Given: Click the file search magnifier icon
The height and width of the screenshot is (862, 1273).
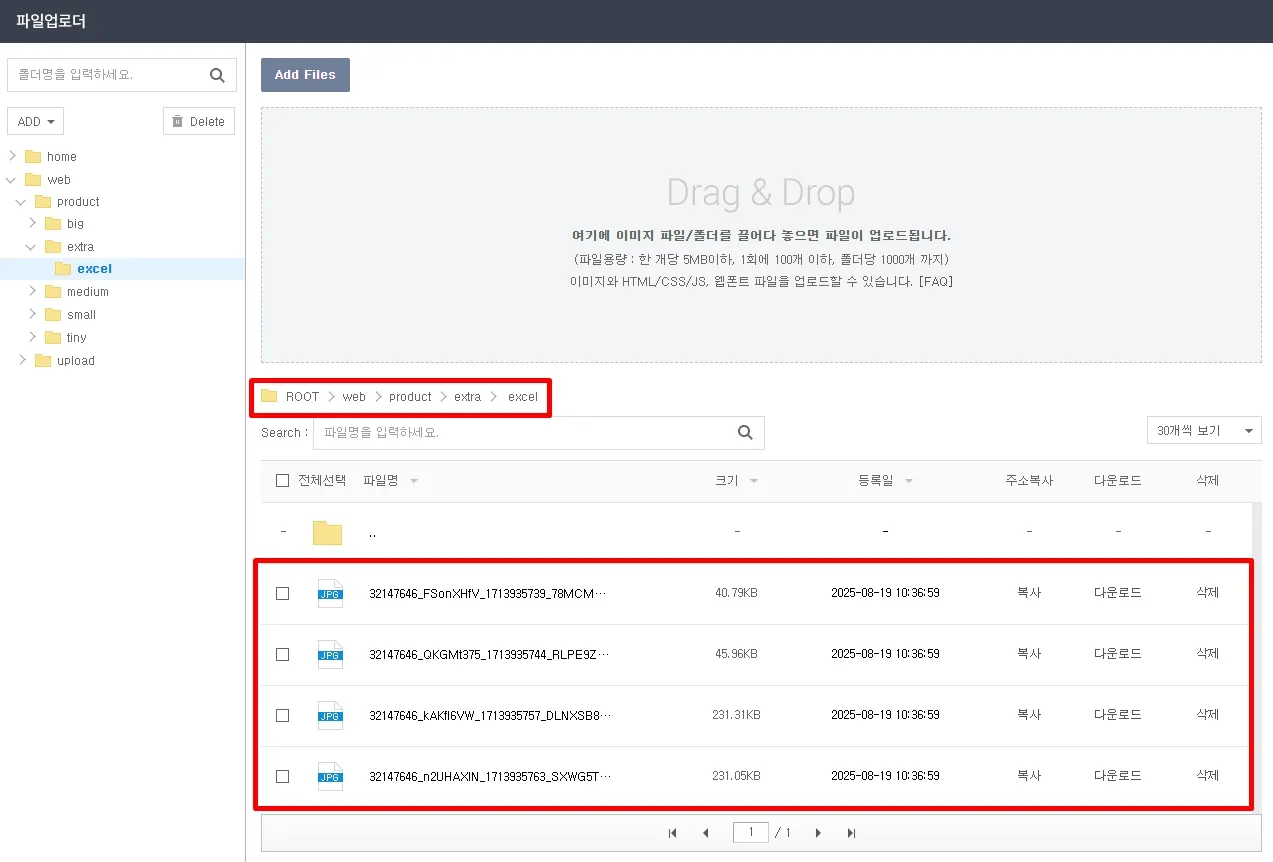Looking at the screenshot, I should [745, 433].
